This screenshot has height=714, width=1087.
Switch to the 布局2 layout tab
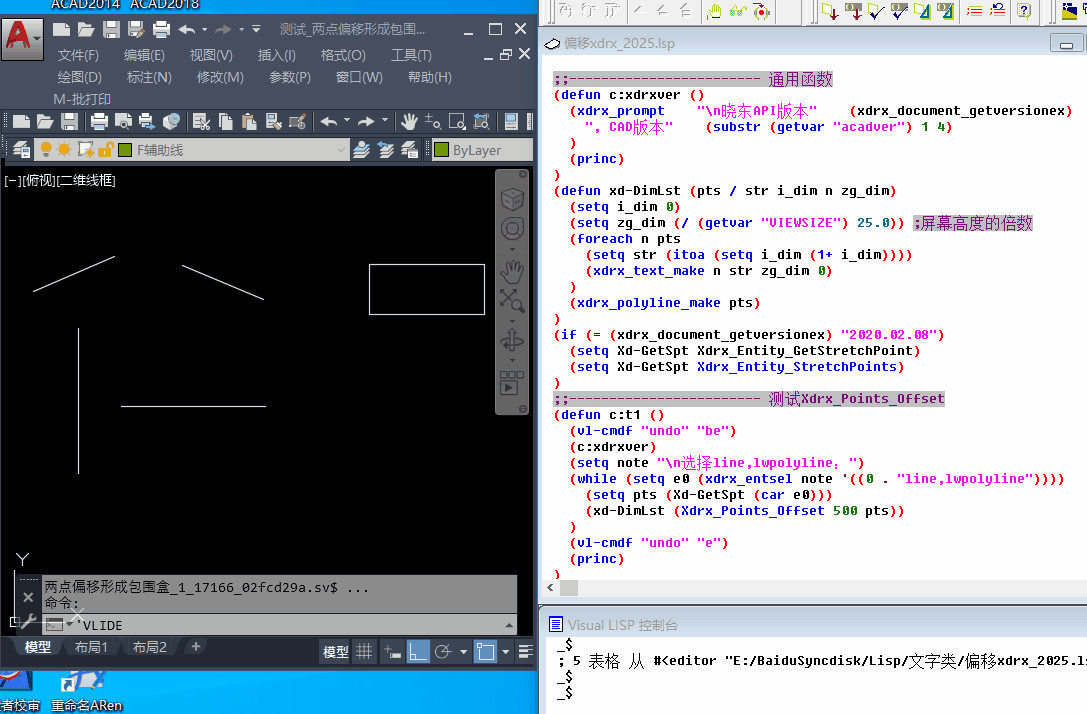point(149,647)
